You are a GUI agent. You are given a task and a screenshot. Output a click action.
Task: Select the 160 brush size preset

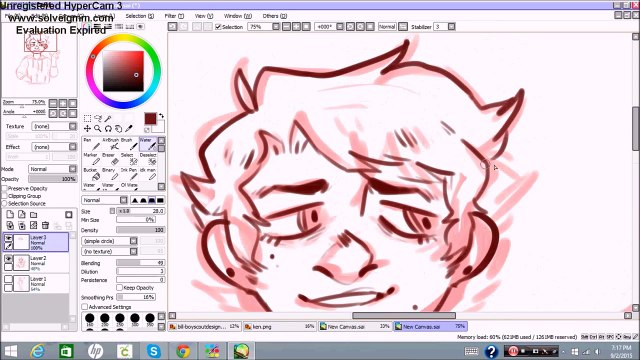89,319
